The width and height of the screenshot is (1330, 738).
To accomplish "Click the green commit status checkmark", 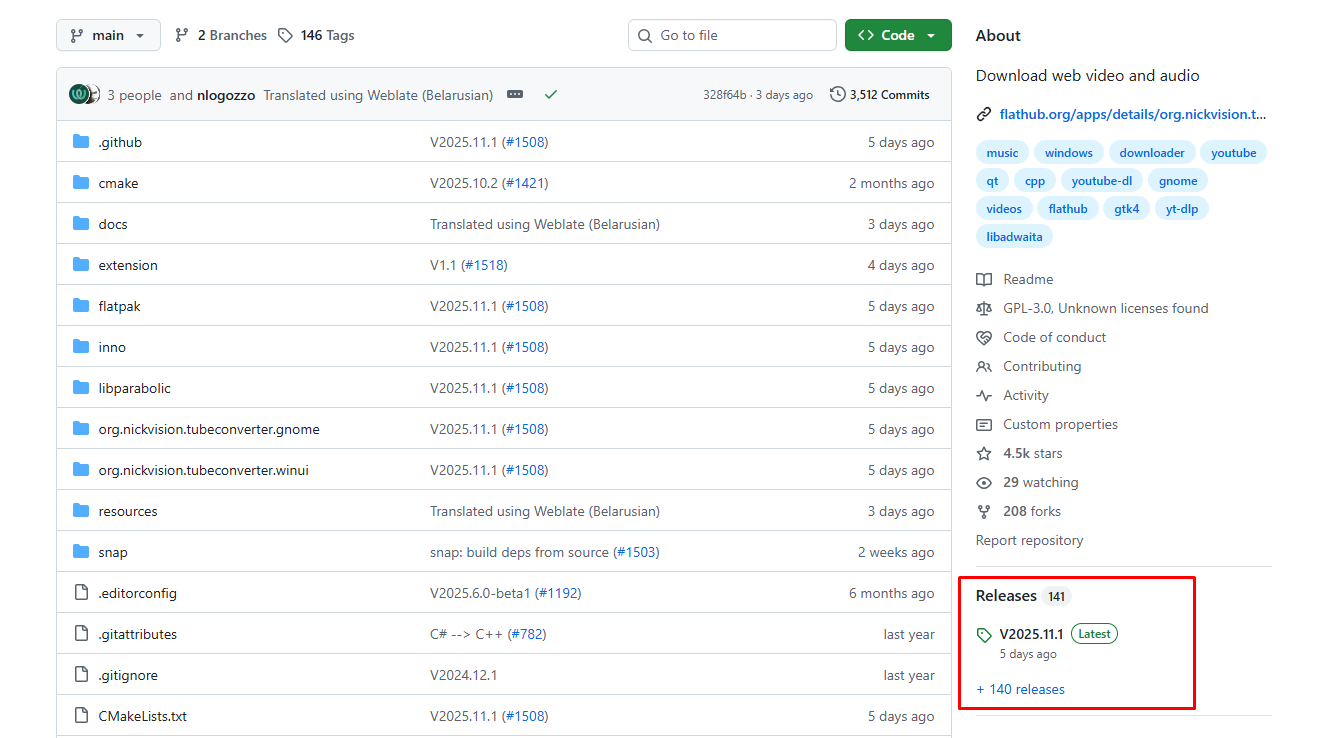I will (x=551, y=95).
